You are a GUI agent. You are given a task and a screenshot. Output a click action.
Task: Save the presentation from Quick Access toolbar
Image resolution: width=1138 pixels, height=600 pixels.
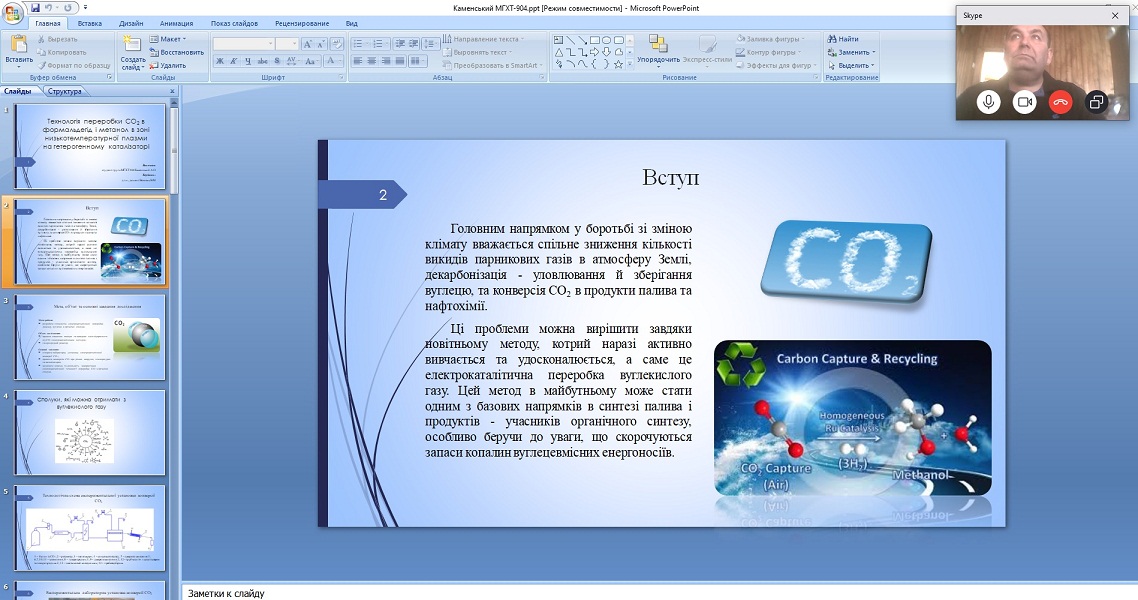click(x=36, y=8)
